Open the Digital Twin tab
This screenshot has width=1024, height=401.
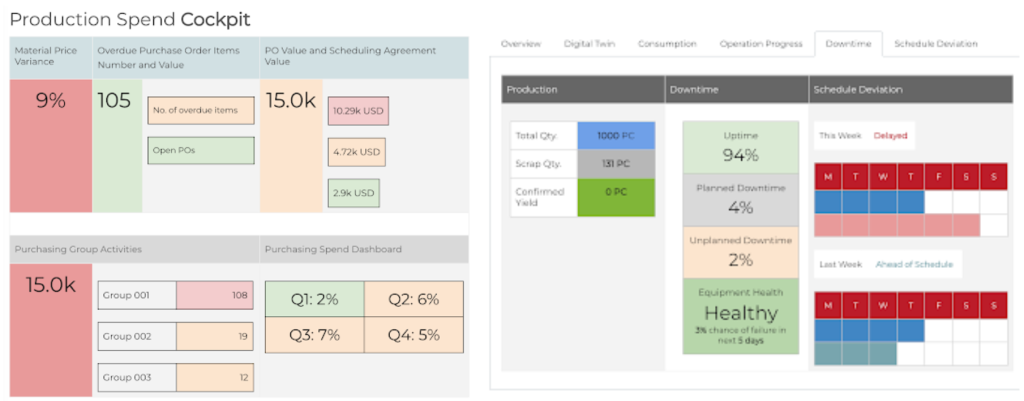click(x=588, y=44)
